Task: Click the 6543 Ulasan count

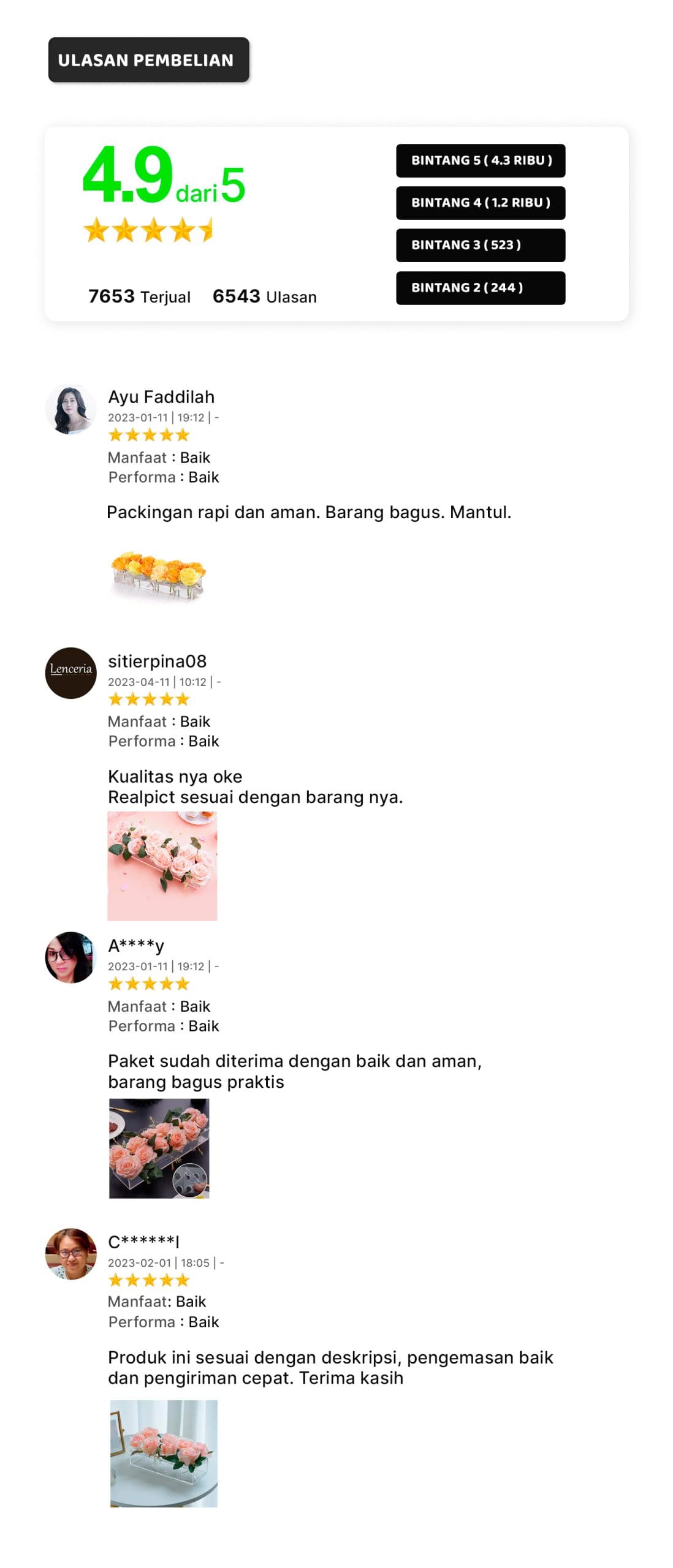Action: pyautogui.click(x=265, y=296)
